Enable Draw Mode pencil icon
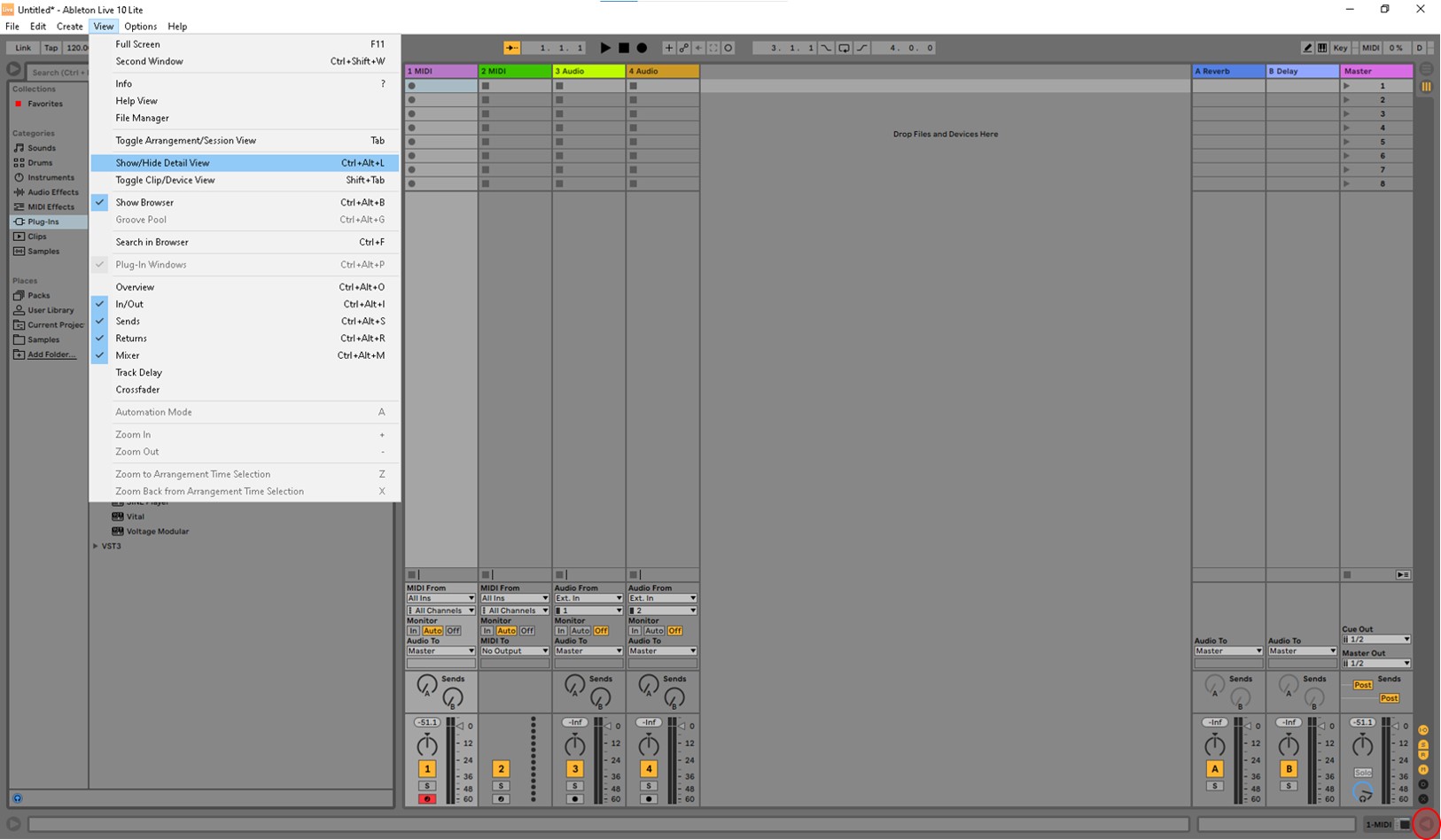1441x840 pixels. point(1307,48)
